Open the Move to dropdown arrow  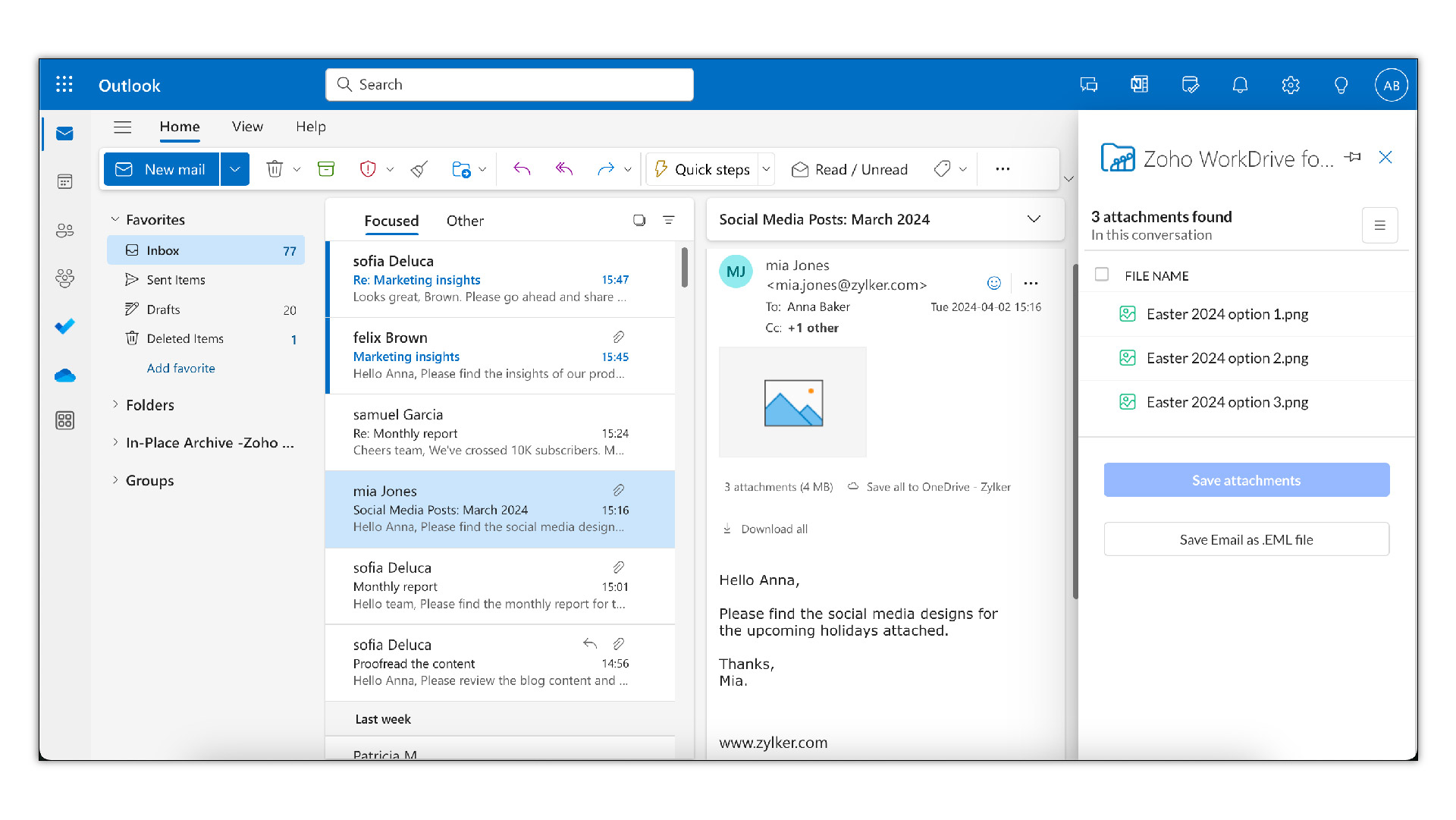point(482,169)
